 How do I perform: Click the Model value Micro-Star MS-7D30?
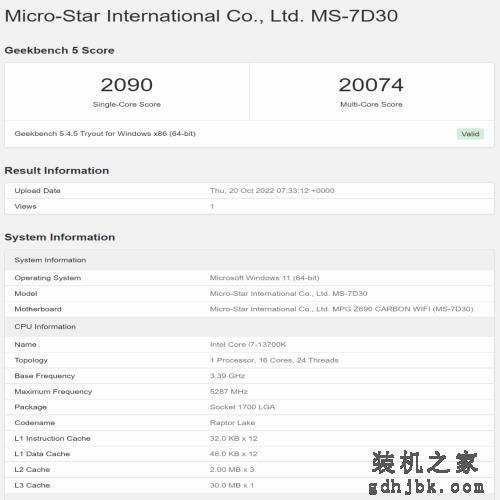[289, 293]
